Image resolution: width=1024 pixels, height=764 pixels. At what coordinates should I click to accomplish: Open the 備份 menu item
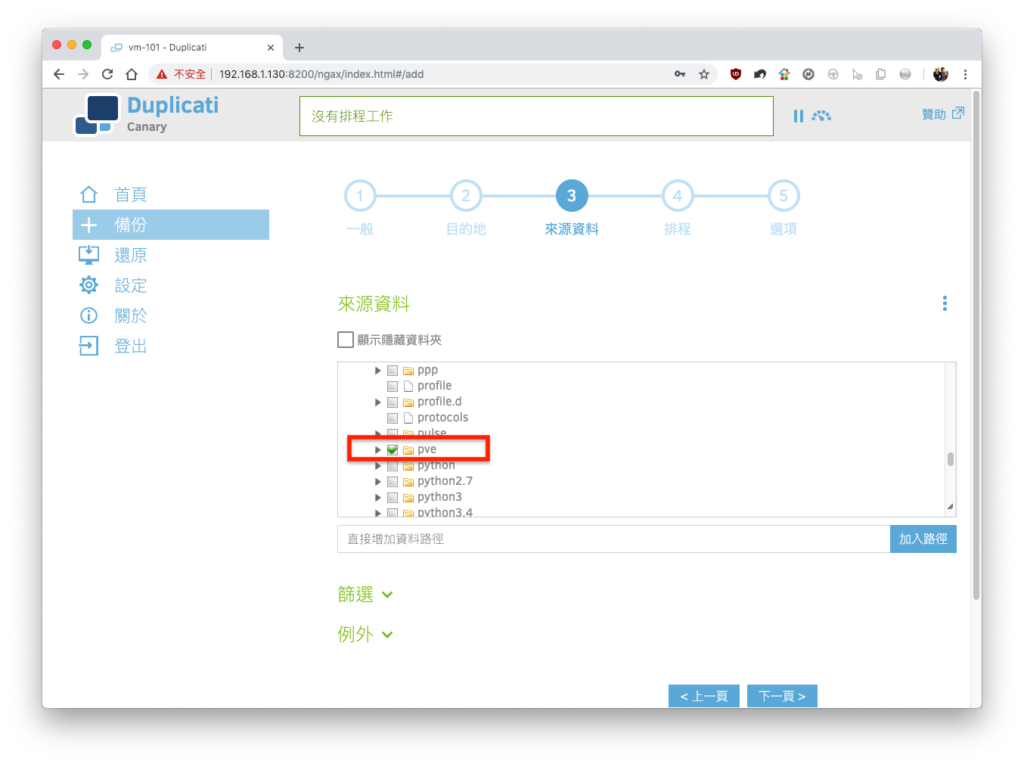pyautogui.click(x=170, y=225)
